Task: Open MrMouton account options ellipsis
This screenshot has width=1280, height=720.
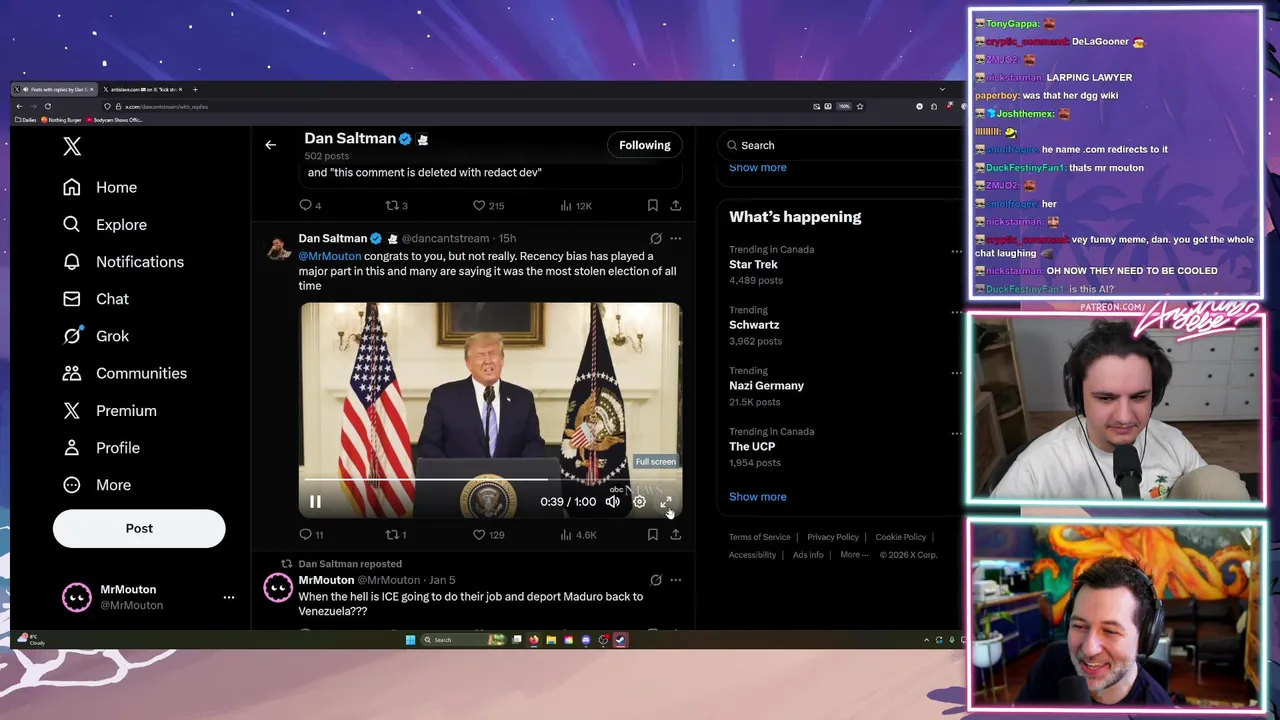Action: [229, 597]
